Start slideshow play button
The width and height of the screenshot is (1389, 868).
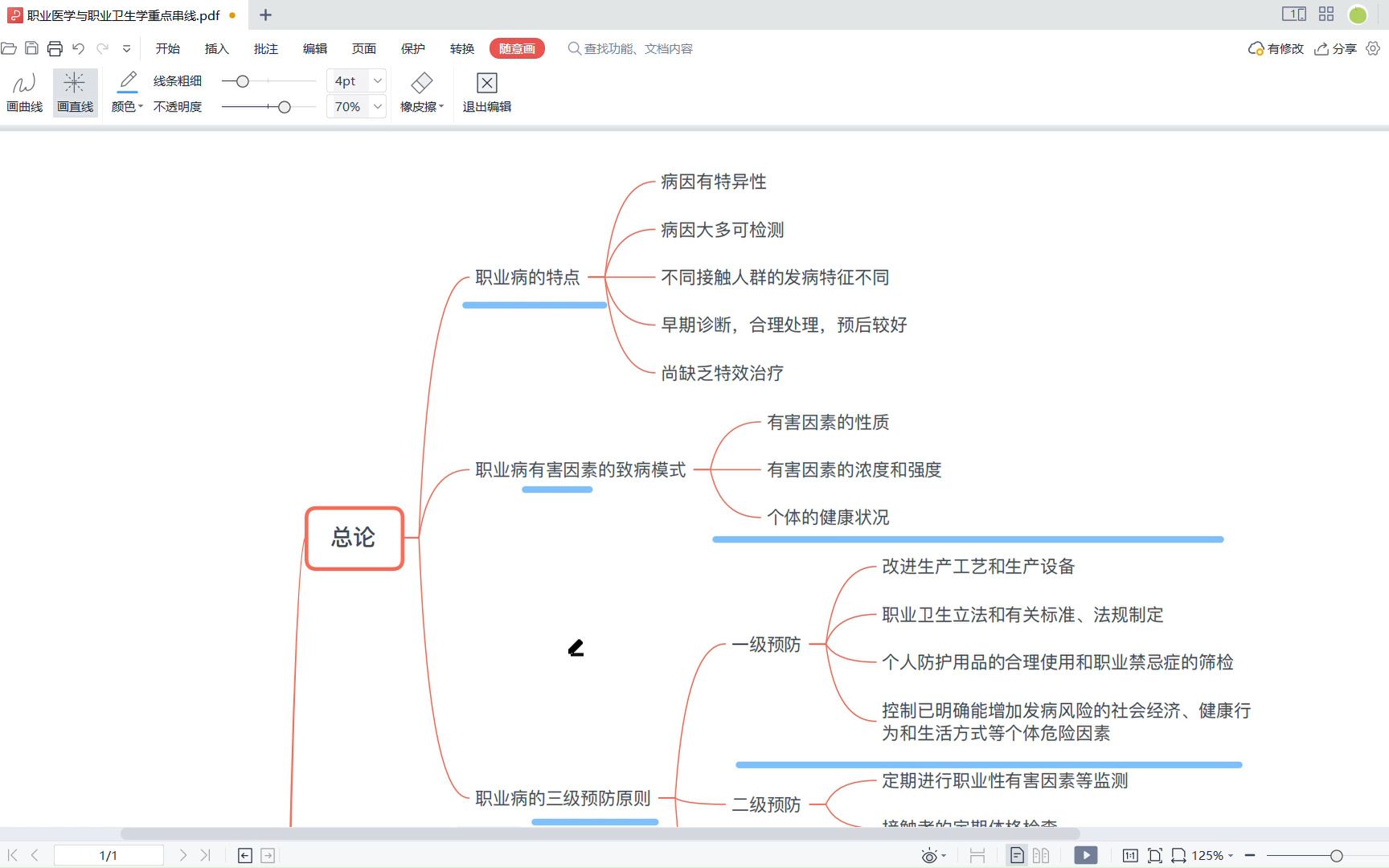1086,856
